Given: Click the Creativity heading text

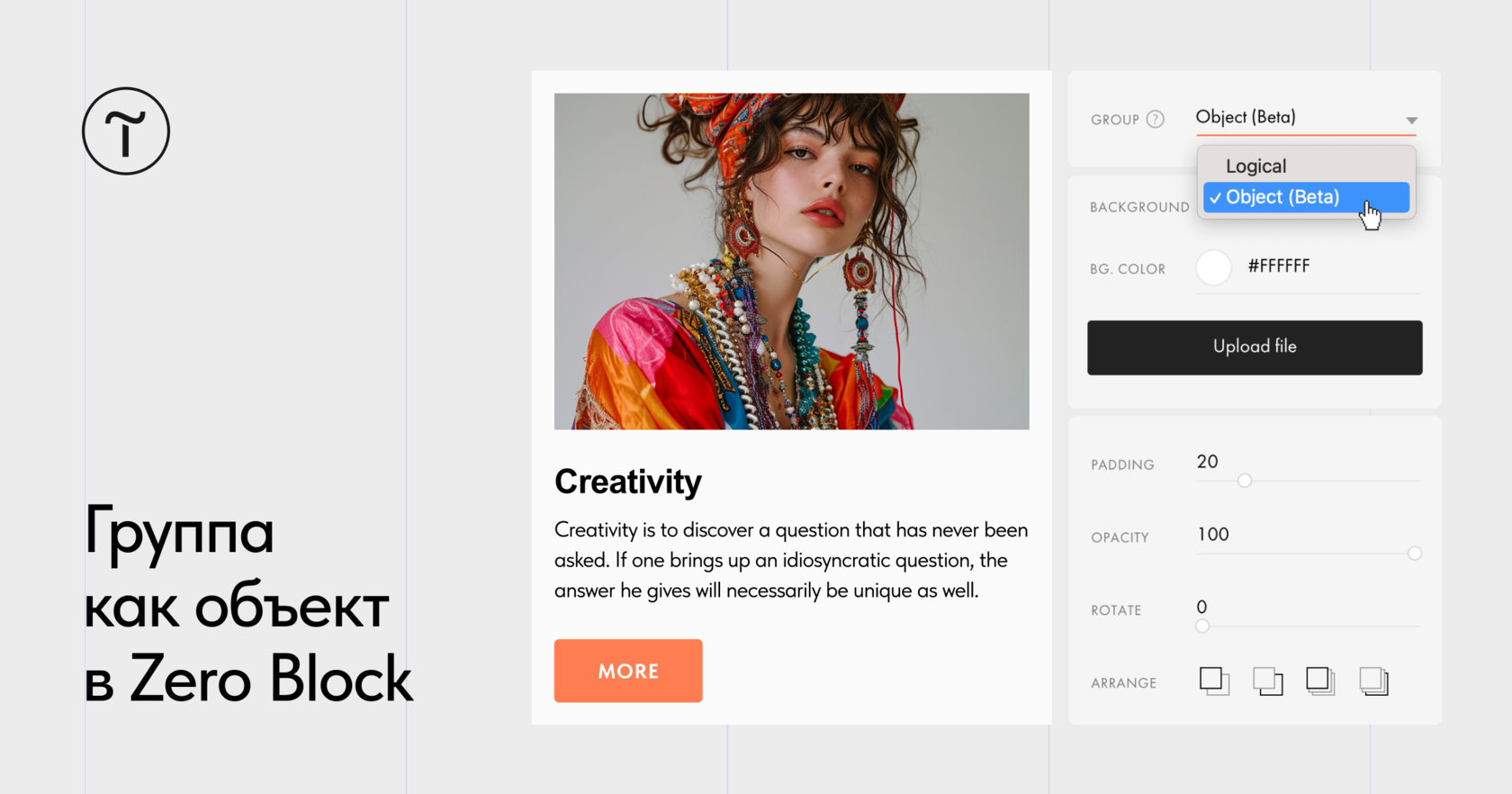Looking at the screenshot, I should (628, 483).
